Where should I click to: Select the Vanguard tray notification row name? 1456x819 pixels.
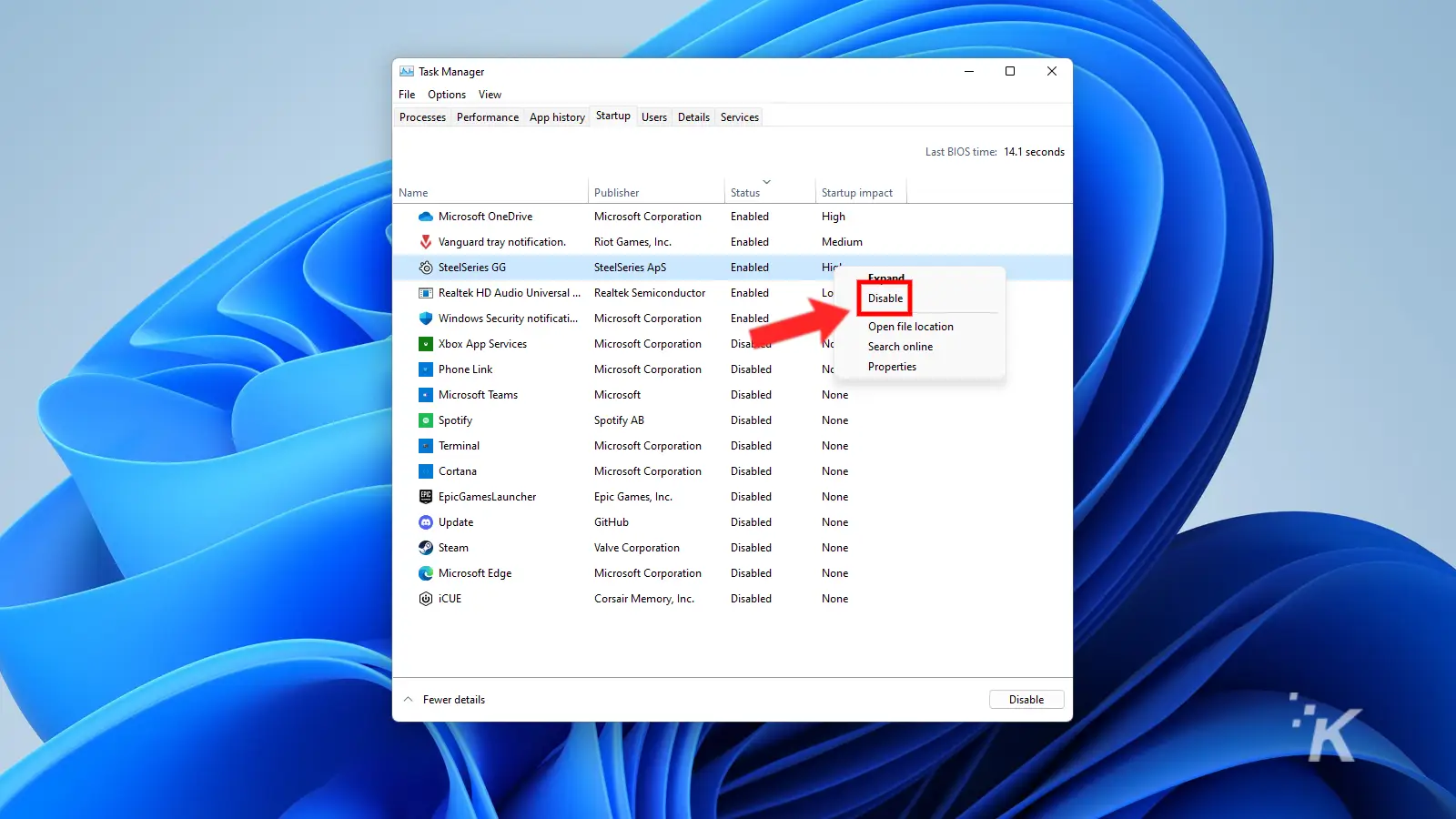pos(502,242)
